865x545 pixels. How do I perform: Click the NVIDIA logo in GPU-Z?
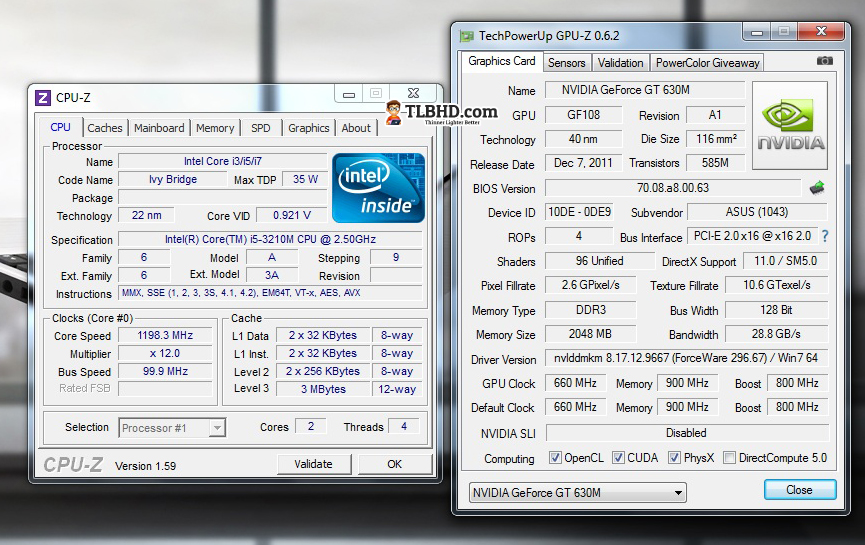pyautogui.click(x=790, y=125)
